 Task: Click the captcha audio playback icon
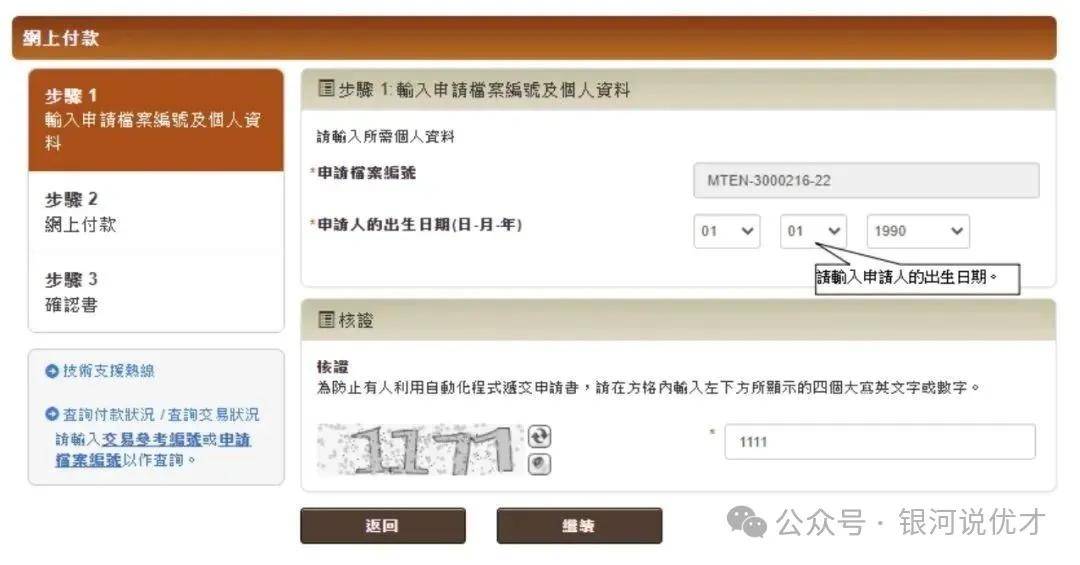coord(539,464)
